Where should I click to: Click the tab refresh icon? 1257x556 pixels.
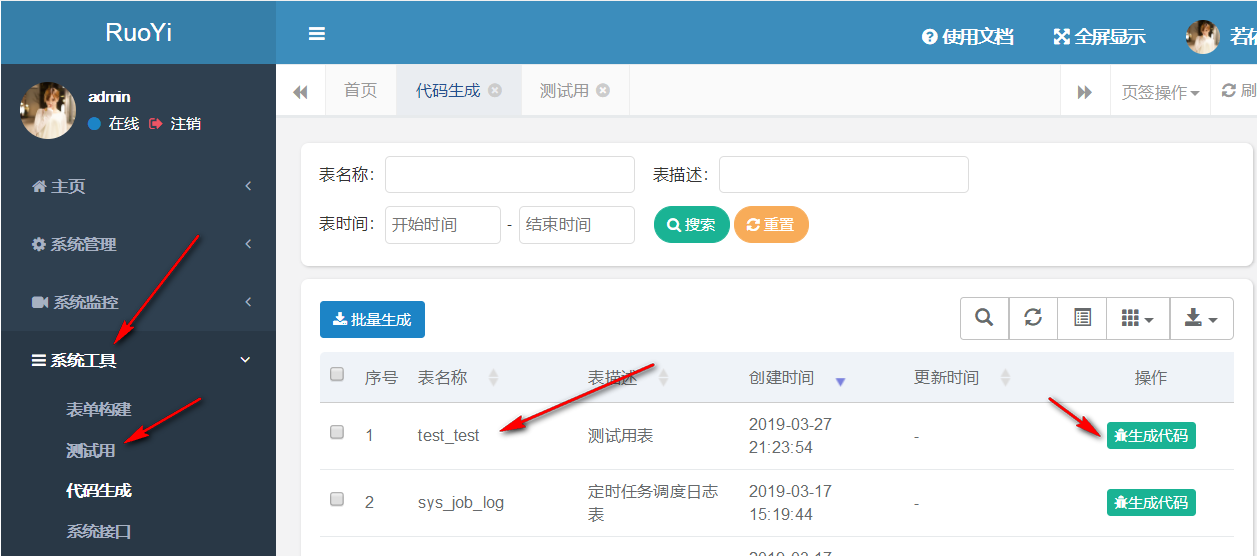[x=1229, y=90]
